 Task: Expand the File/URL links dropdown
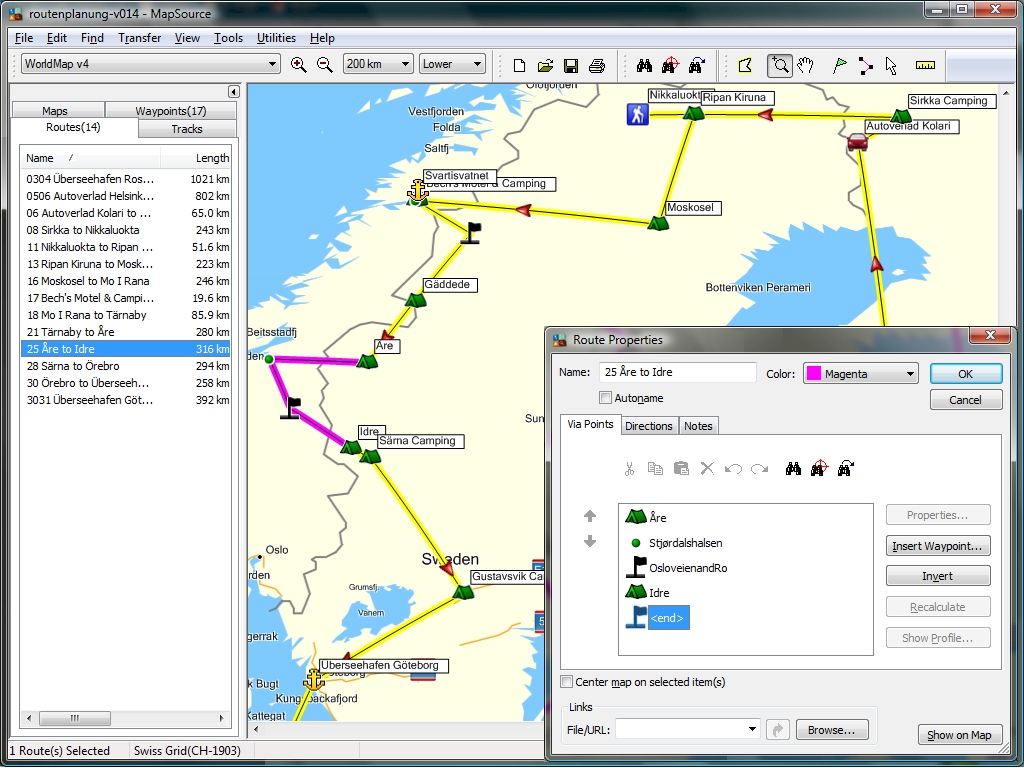(752, 729)
